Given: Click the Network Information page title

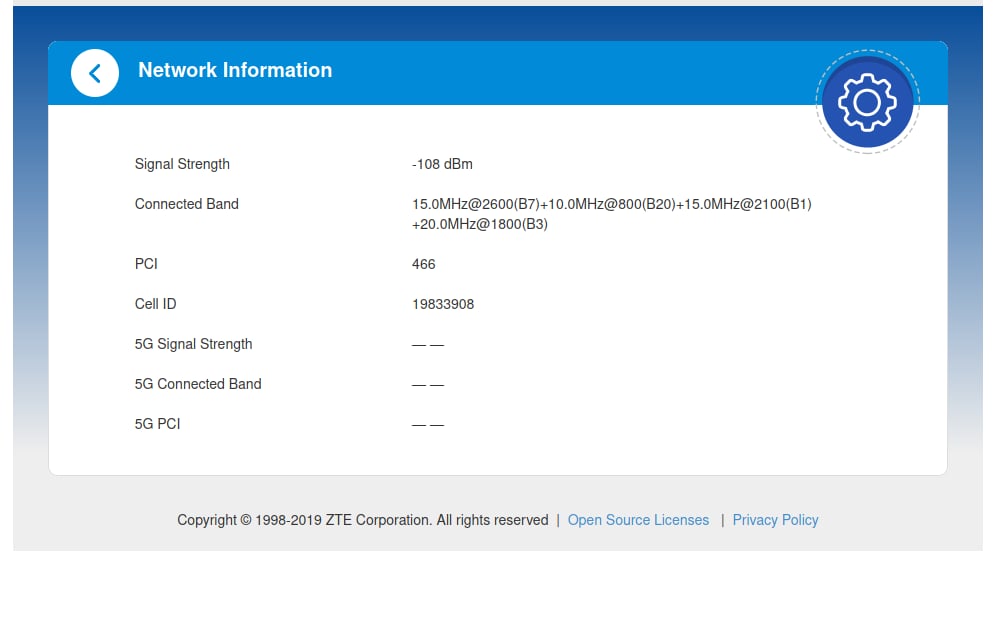Looking at the screenshot, I should (x=235, y=70).
